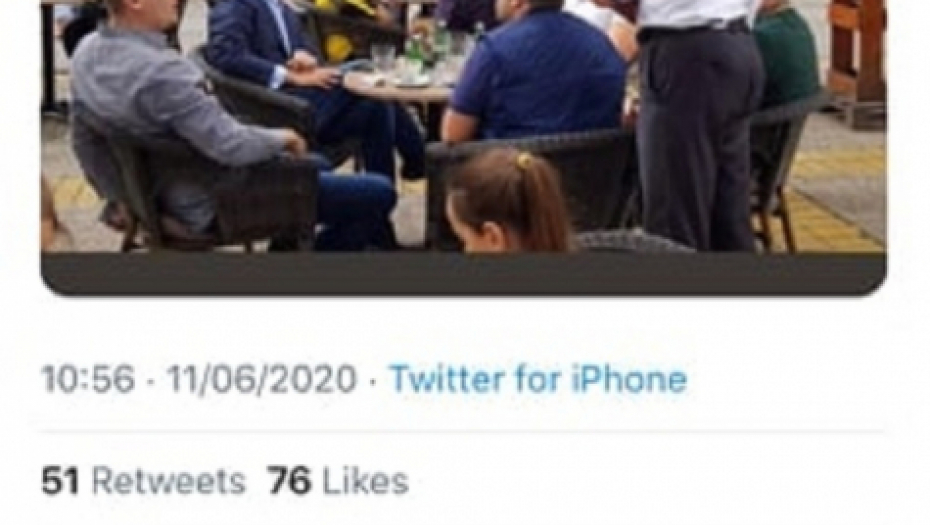This screenshot has width=930, height=525.
Task: Click the 10:56 timestamp
Action: pos(88,378)
